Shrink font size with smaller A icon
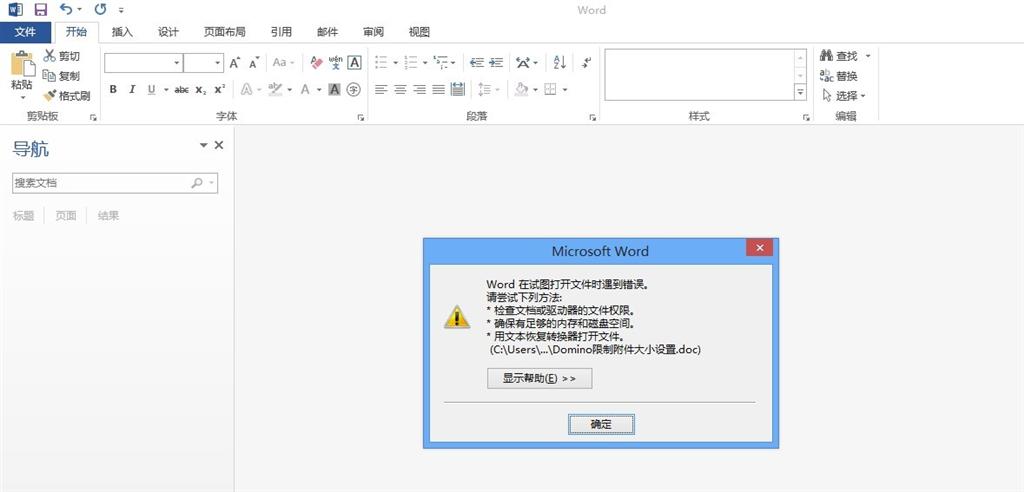The width and height of the screenshot is (1024, 492). 254,63
